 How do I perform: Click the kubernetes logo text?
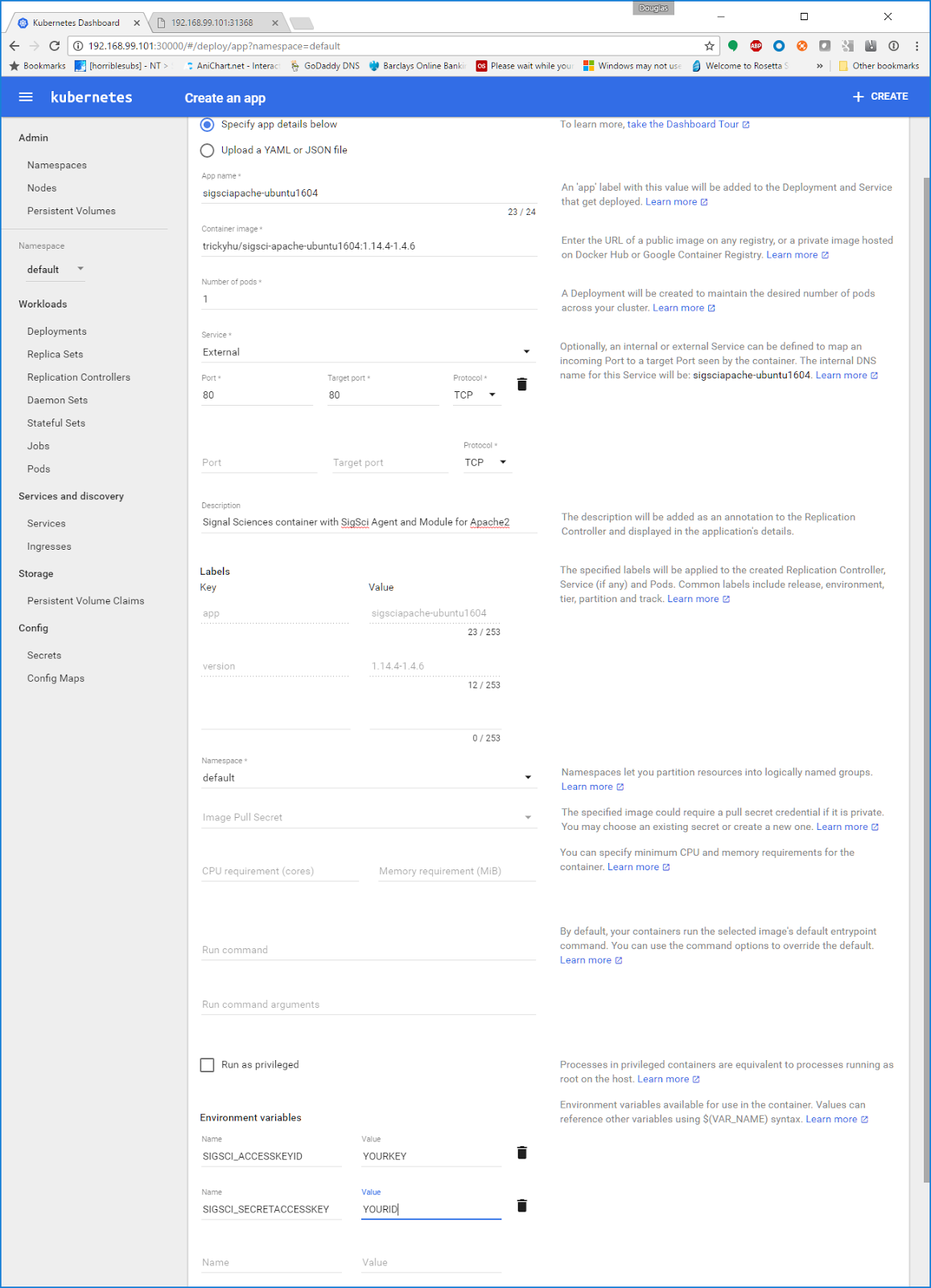click(91, 97)
